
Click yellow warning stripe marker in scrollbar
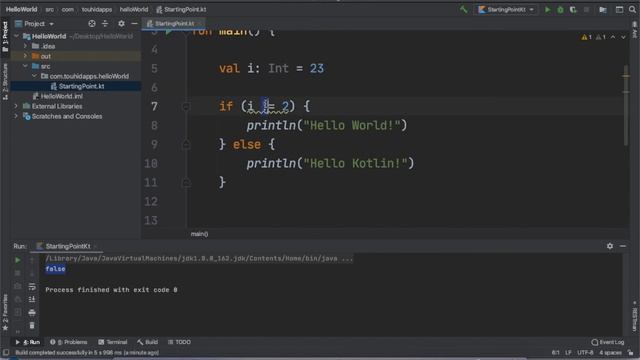pyautogui.click(x=626, y=76)
